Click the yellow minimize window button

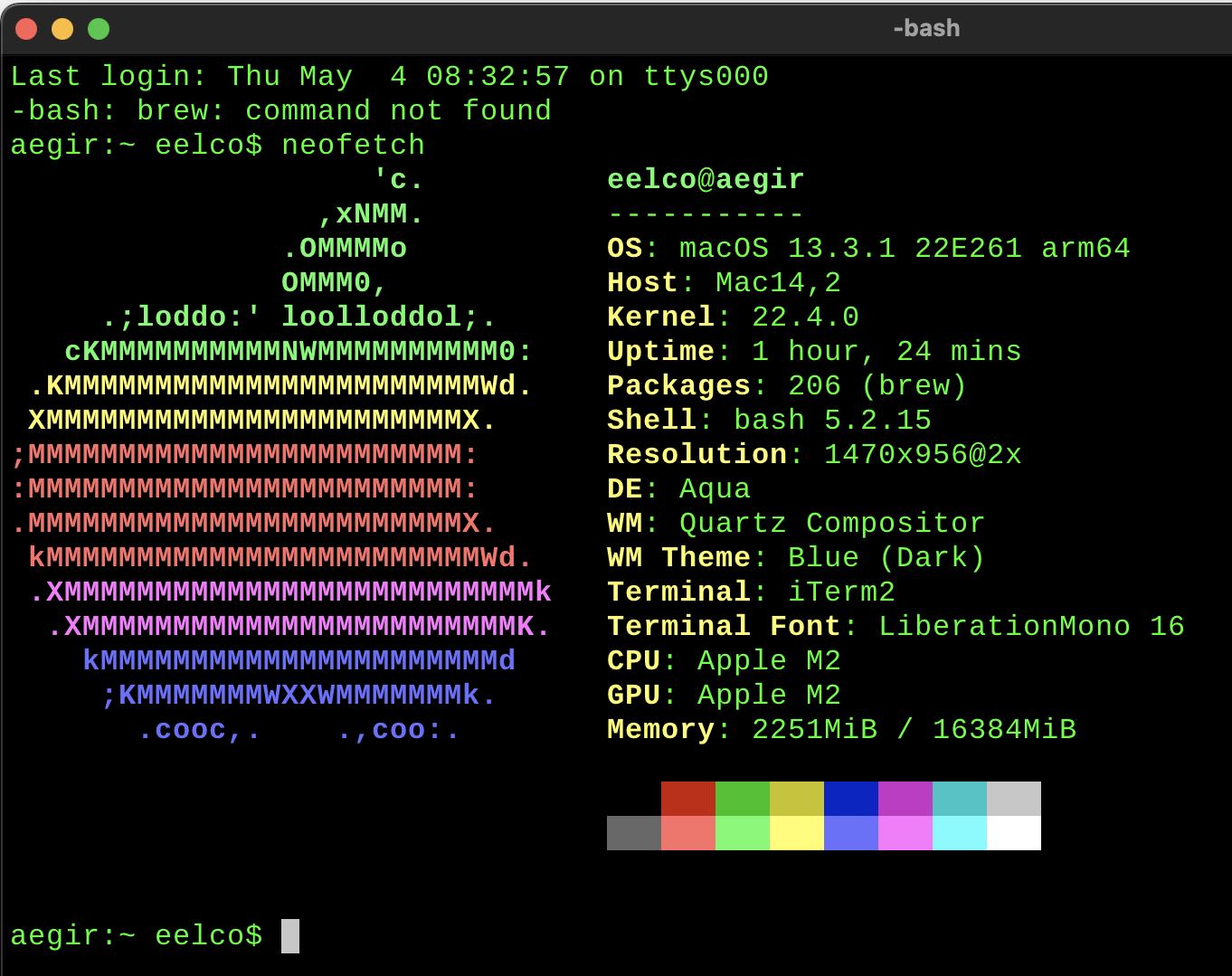click(x=62, y=29)
